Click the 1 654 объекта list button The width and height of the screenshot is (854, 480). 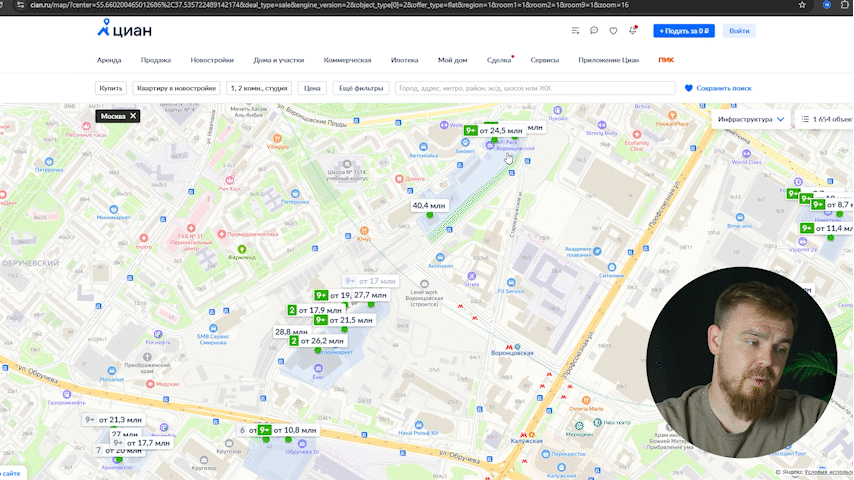point(825,119)
